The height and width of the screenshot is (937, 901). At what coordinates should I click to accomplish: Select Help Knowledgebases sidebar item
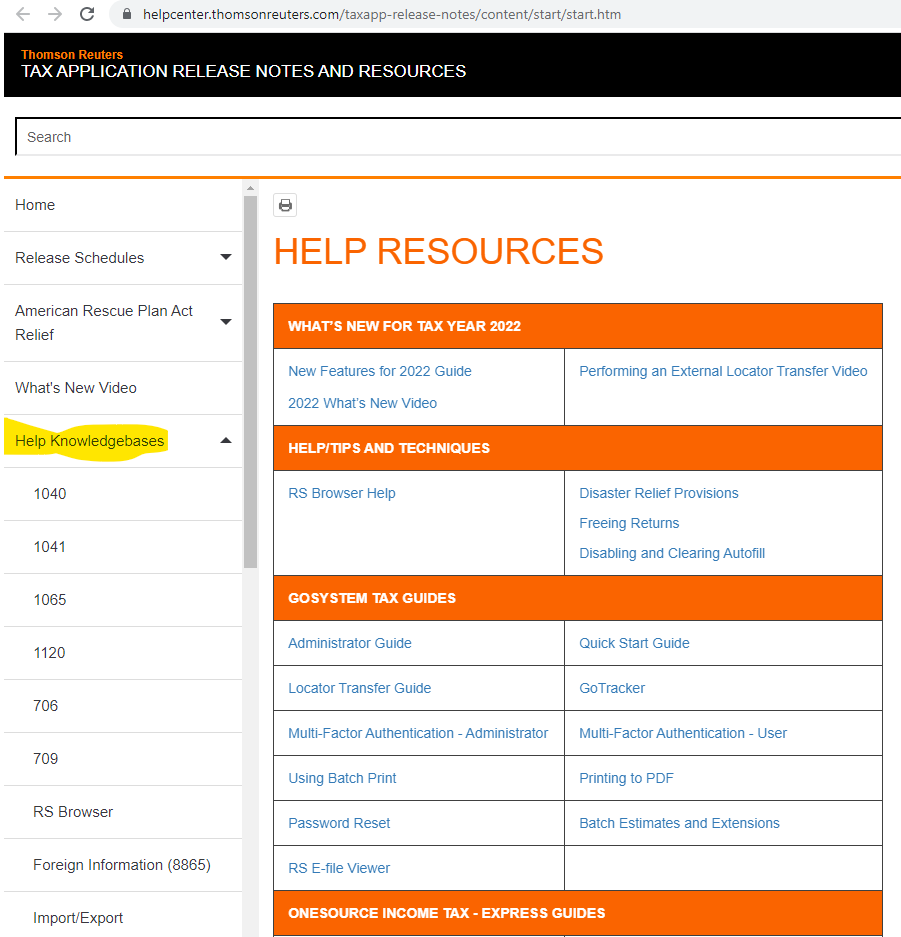[90, 441]
